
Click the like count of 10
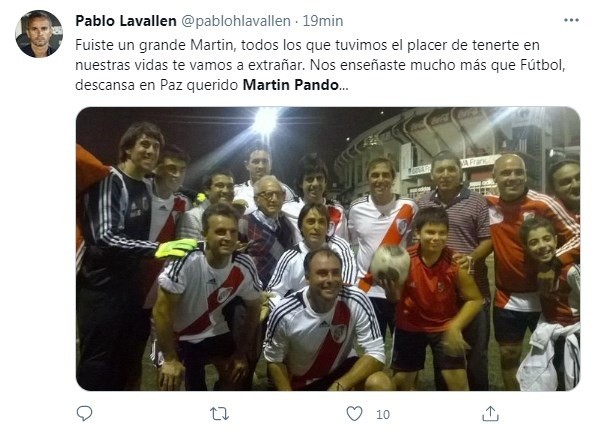(383, 414)
